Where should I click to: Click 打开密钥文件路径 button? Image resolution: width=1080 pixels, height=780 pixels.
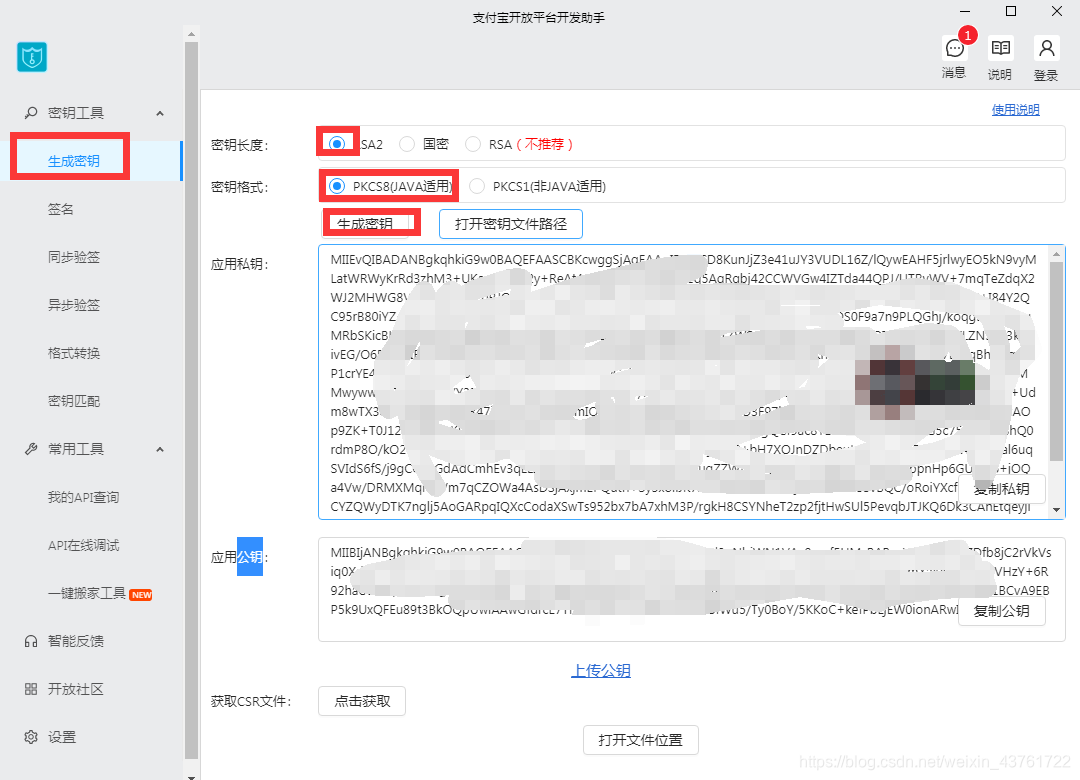pos(511,224)
